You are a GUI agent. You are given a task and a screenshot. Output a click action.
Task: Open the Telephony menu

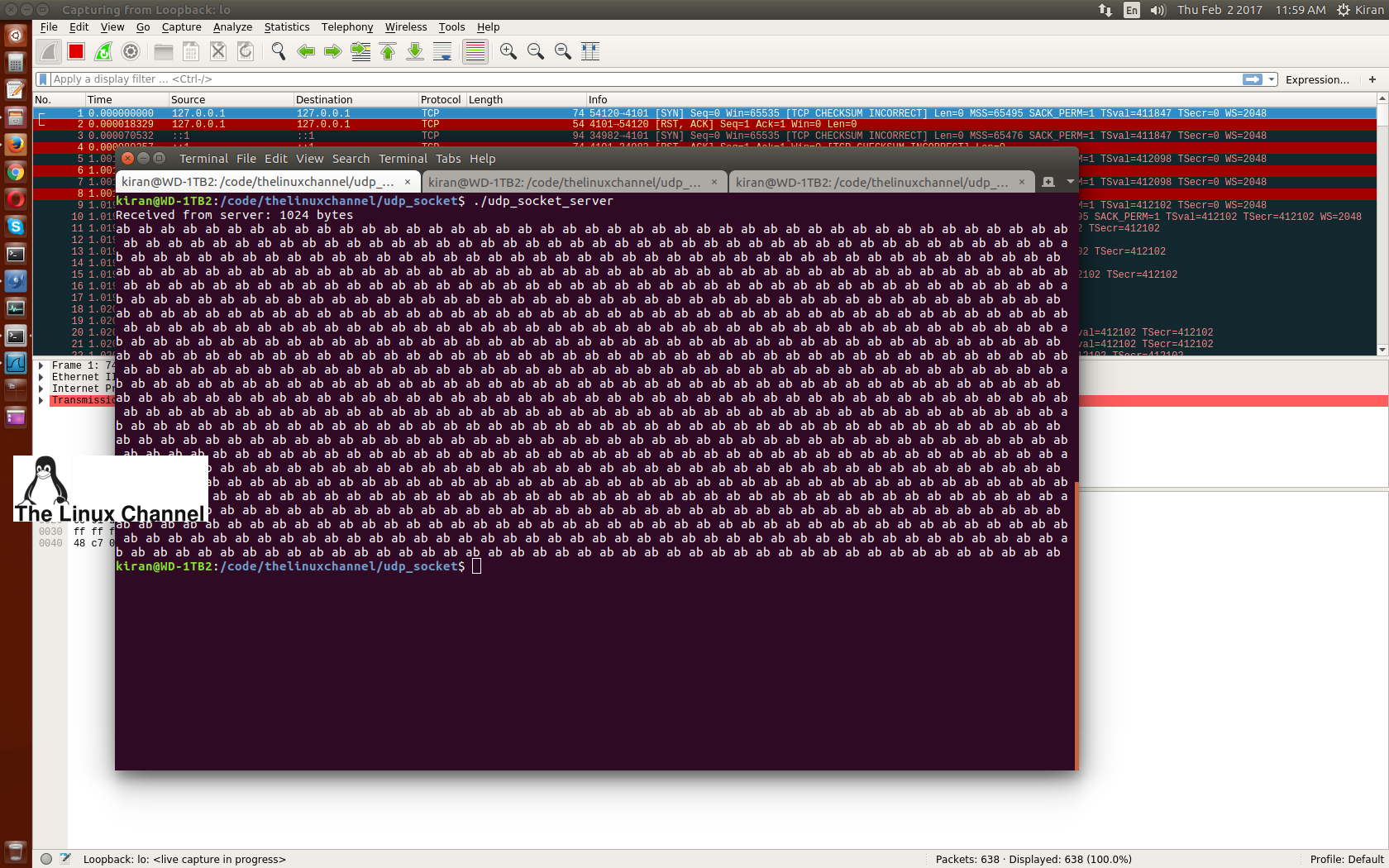point(347,26)
